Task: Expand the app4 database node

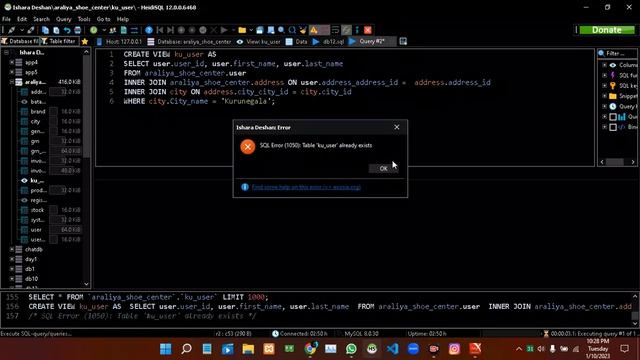Action: pyautogui.click(x=12, y=62)
